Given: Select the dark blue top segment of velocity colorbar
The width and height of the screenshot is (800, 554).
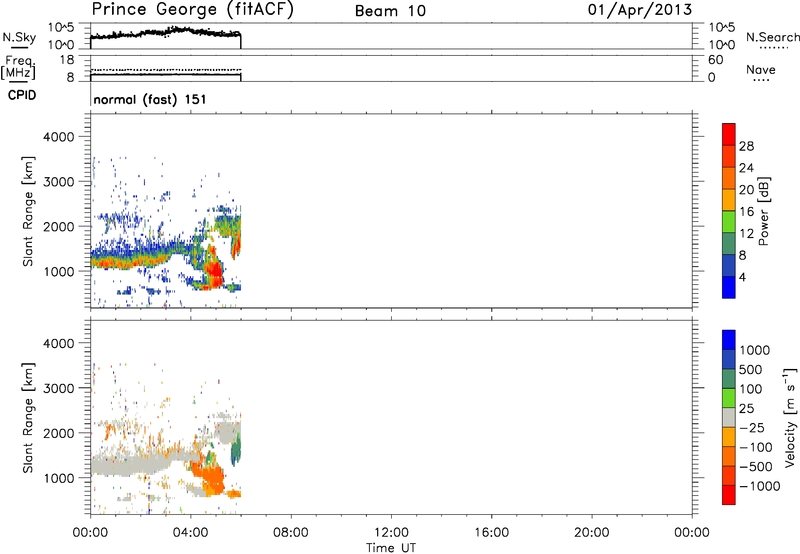Looking at the screenshot, I should tap(729, 340).
